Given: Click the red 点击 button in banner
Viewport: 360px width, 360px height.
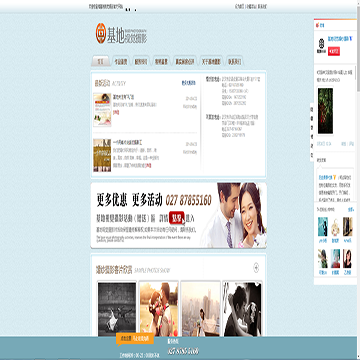Looking at the screenshot, I should [177, 218].
